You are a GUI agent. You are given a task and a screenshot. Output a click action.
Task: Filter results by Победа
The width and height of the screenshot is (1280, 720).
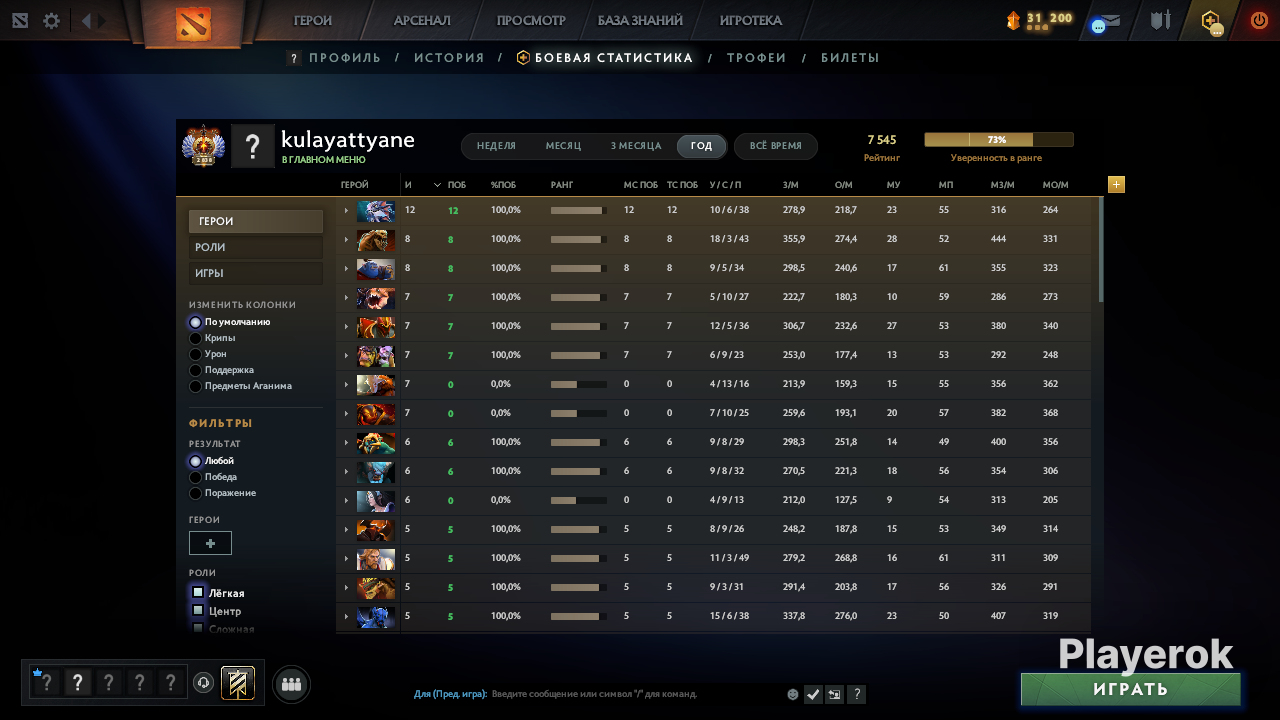pyautogui.click(x=213, y=477)
